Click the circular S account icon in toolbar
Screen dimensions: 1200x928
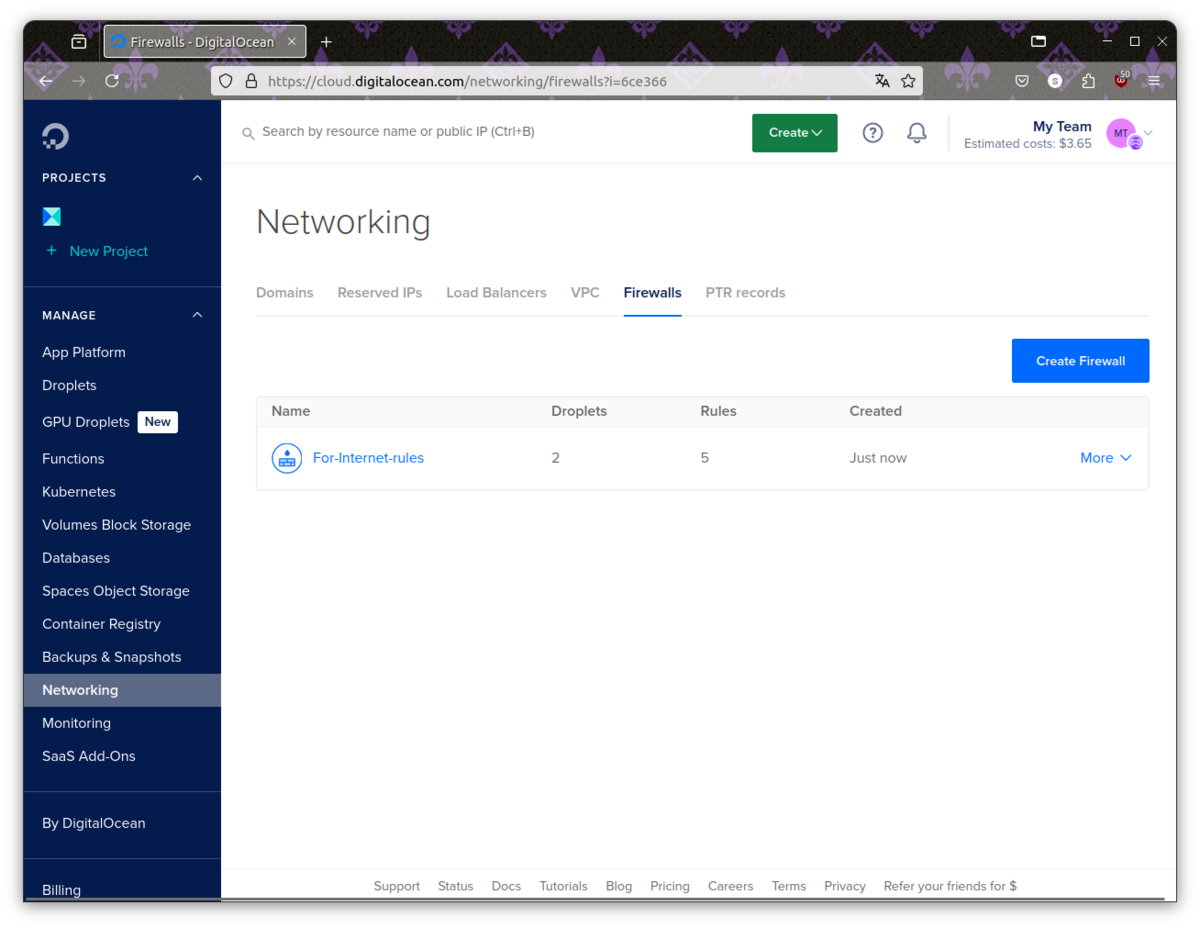(1055, 81)
